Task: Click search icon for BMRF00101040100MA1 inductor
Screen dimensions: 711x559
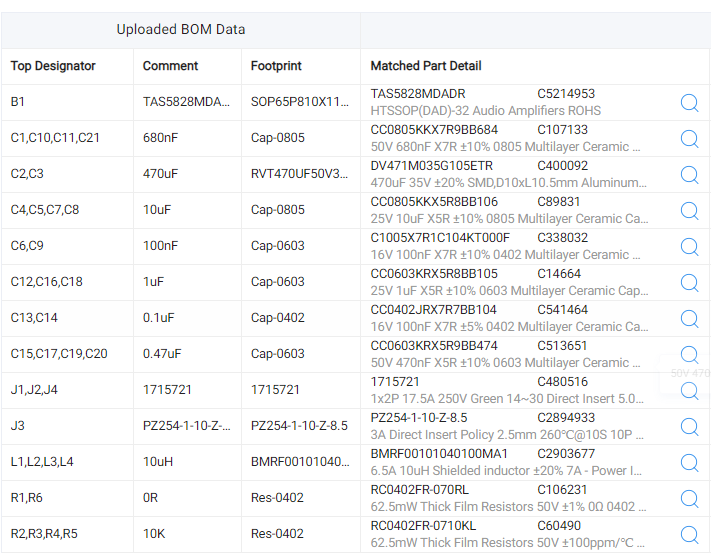Action: tap(689, 463)
